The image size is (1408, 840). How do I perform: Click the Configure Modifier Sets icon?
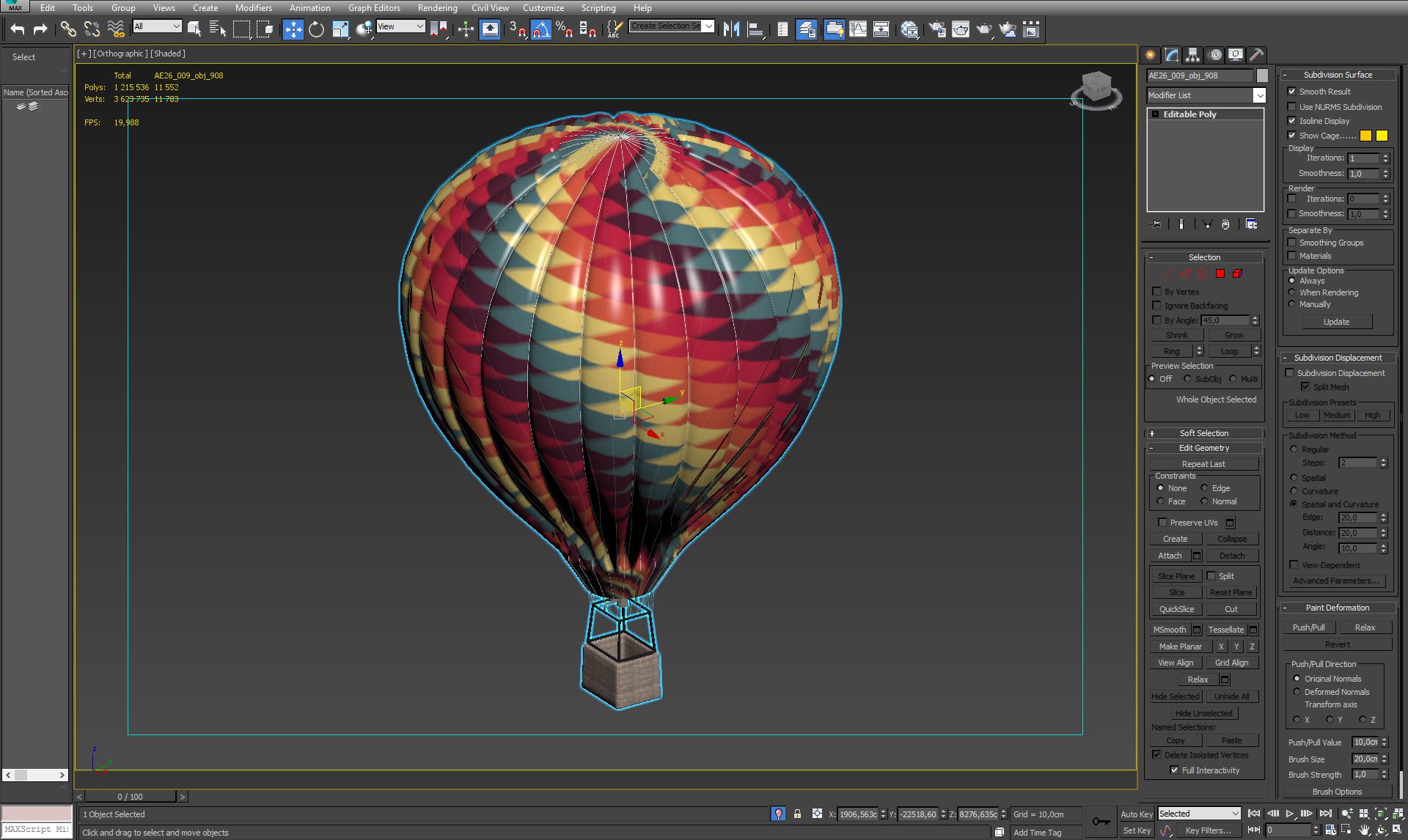[1251, 224]
